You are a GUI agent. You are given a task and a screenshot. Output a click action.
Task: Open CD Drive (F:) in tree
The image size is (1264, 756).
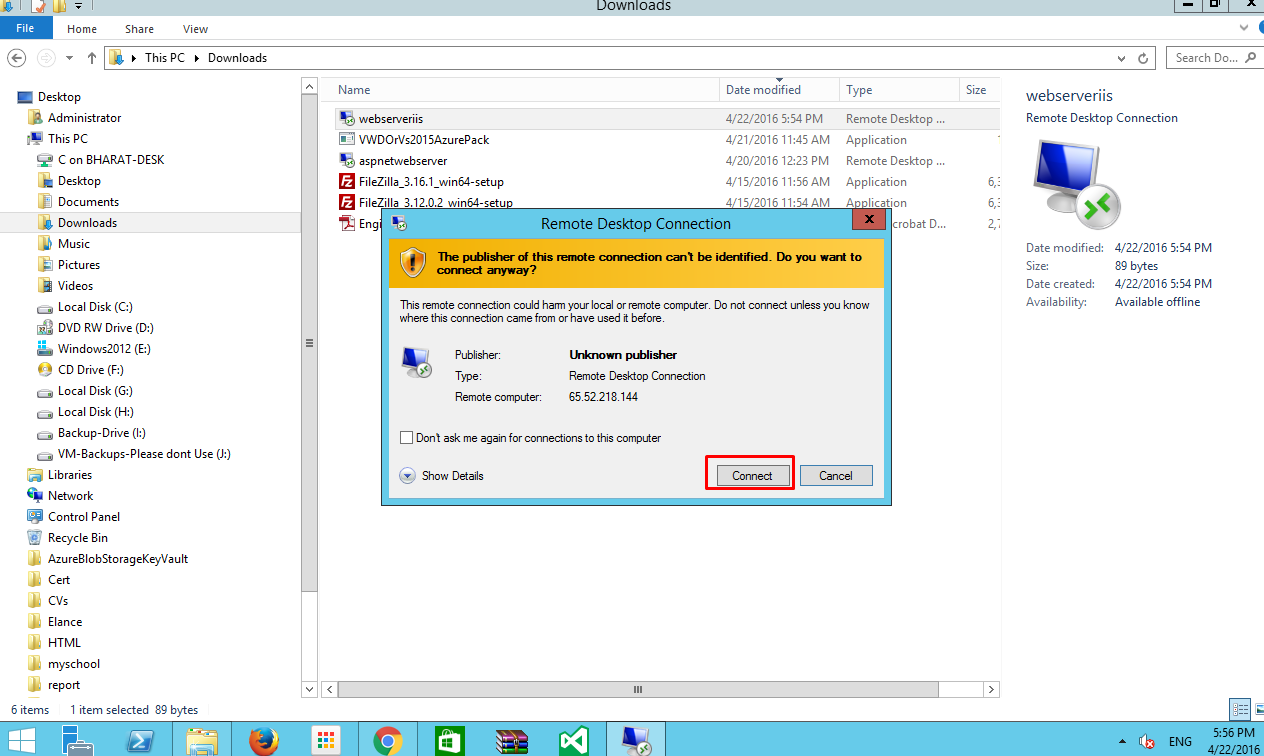click(90, 370)
